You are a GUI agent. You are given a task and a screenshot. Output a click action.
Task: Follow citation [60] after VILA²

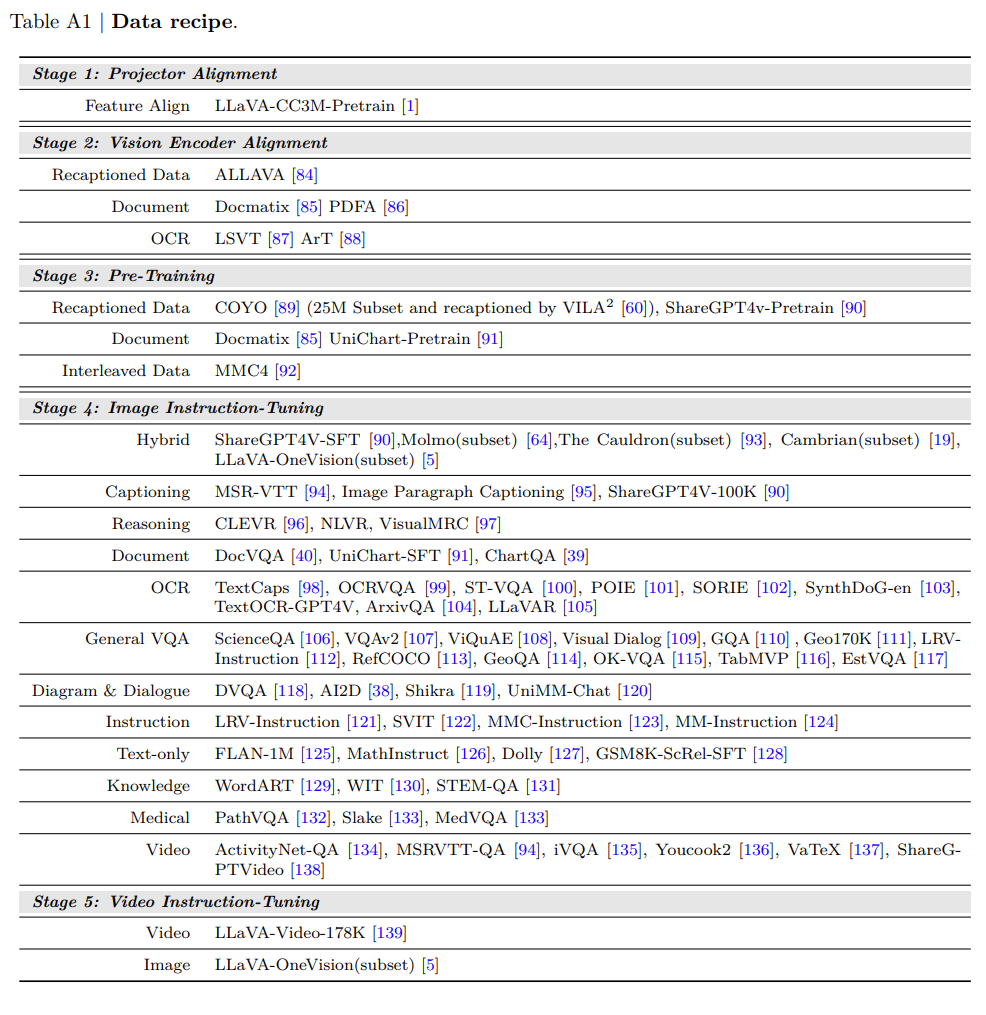(x=634, y=308)
